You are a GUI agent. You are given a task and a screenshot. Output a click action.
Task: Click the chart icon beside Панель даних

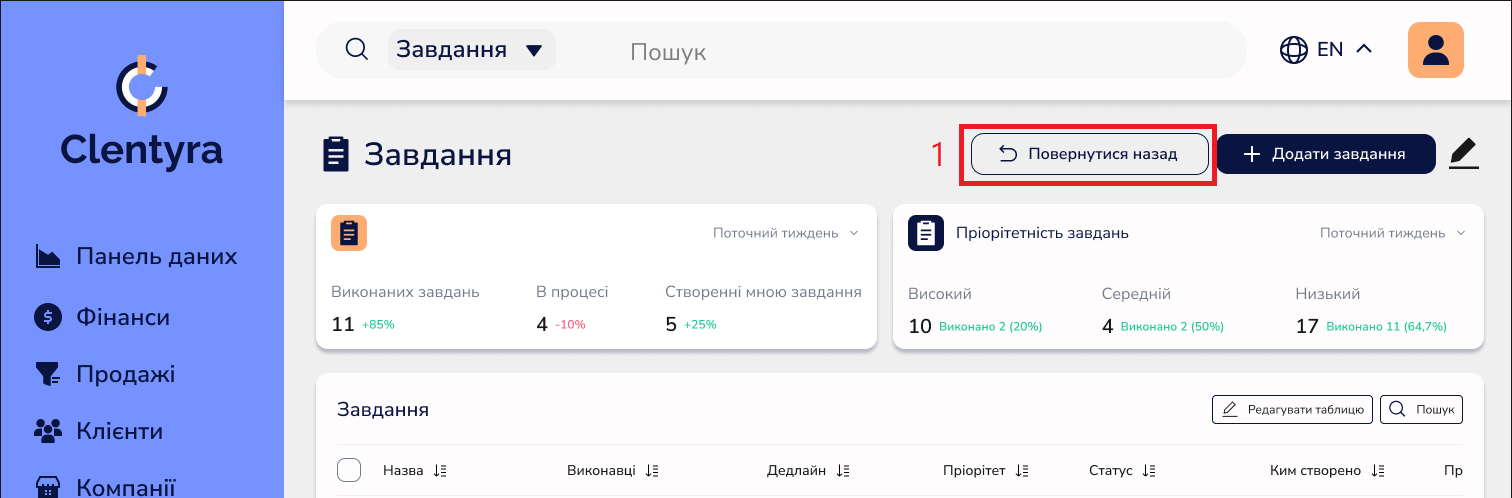tap(48, 257)
